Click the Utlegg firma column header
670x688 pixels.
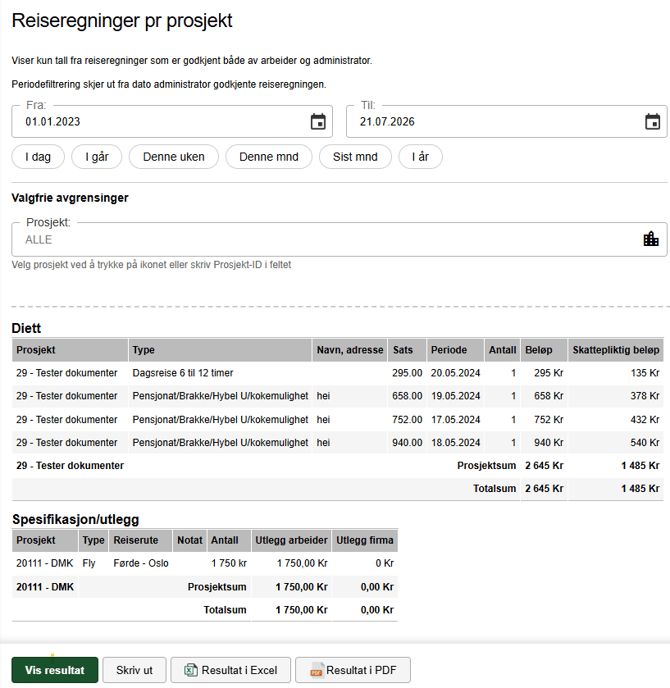pyautogui.click(x=365, y=540)
